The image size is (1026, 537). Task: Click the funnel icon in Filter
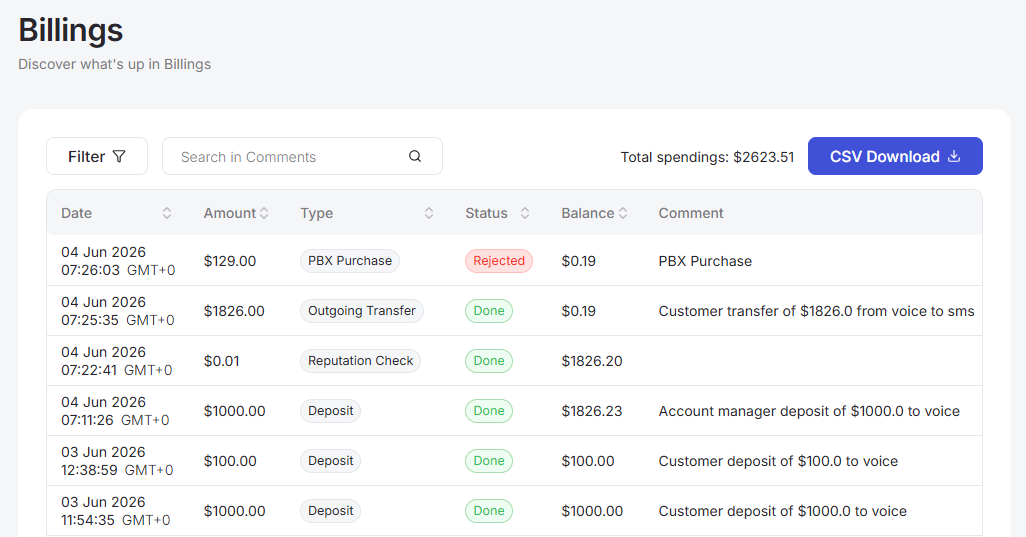[x=119, y=156]
